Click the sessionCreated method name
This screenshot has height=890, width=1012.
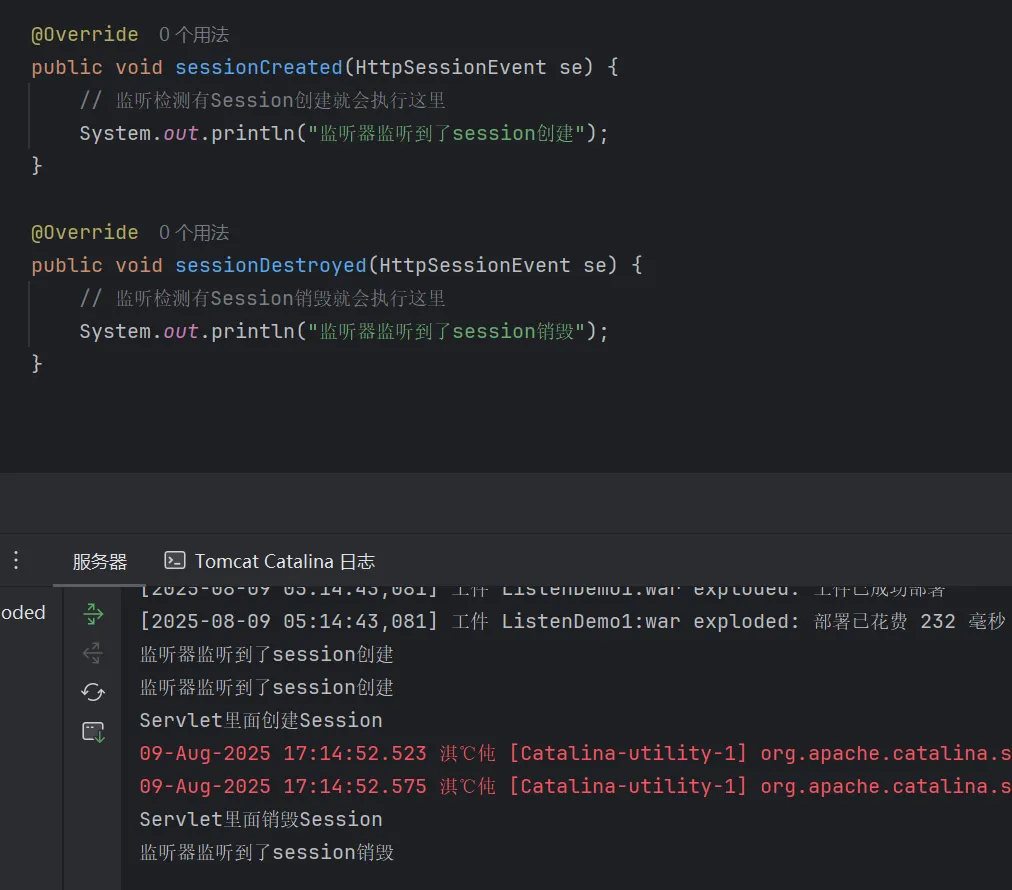tap(259, 68)
